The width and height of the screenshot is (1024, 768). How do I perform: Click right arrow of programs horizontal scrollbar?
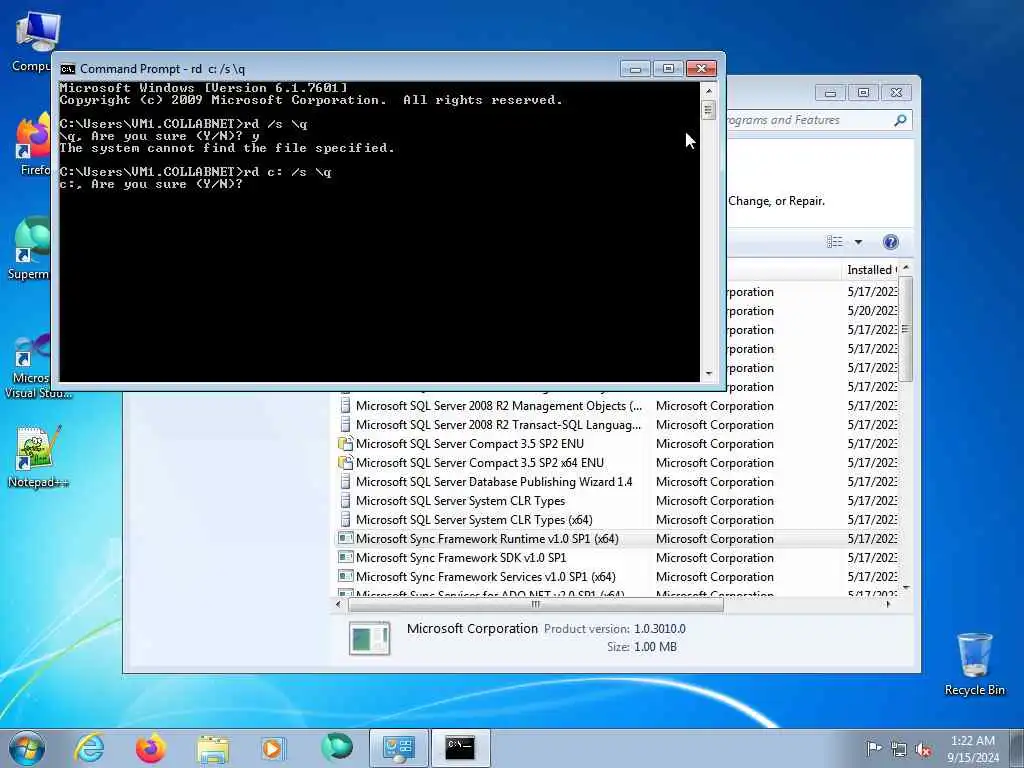(888, 604)
